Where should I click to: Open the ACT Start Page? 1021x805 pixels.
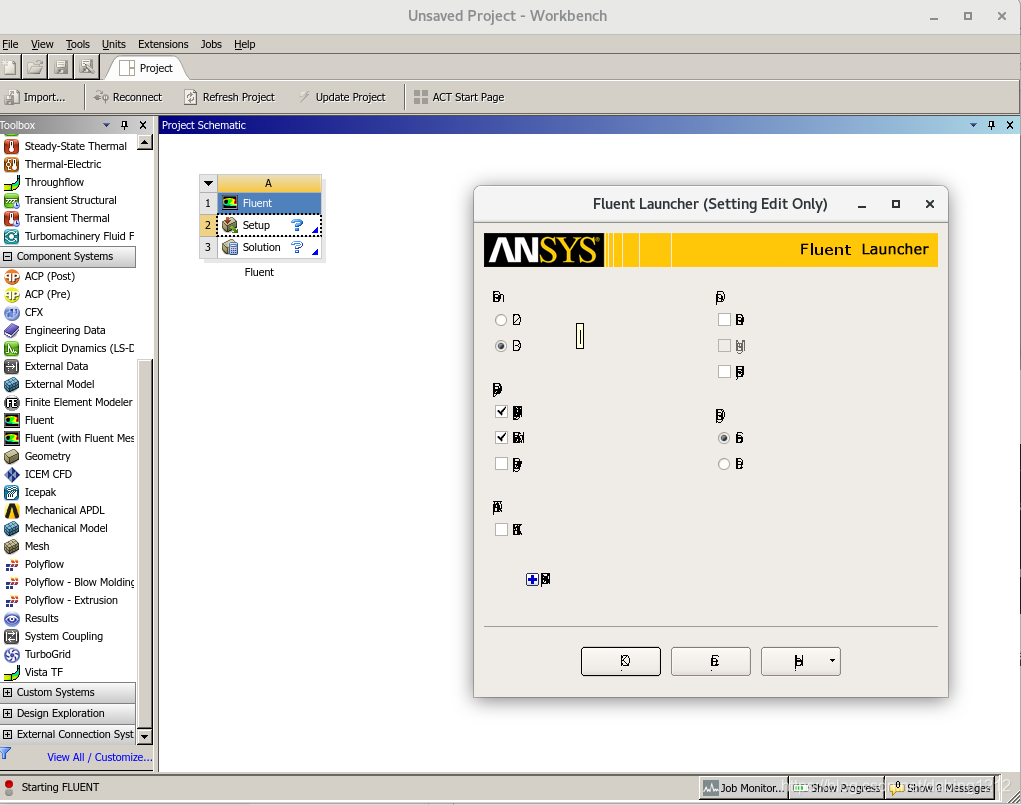pos(459,97)
